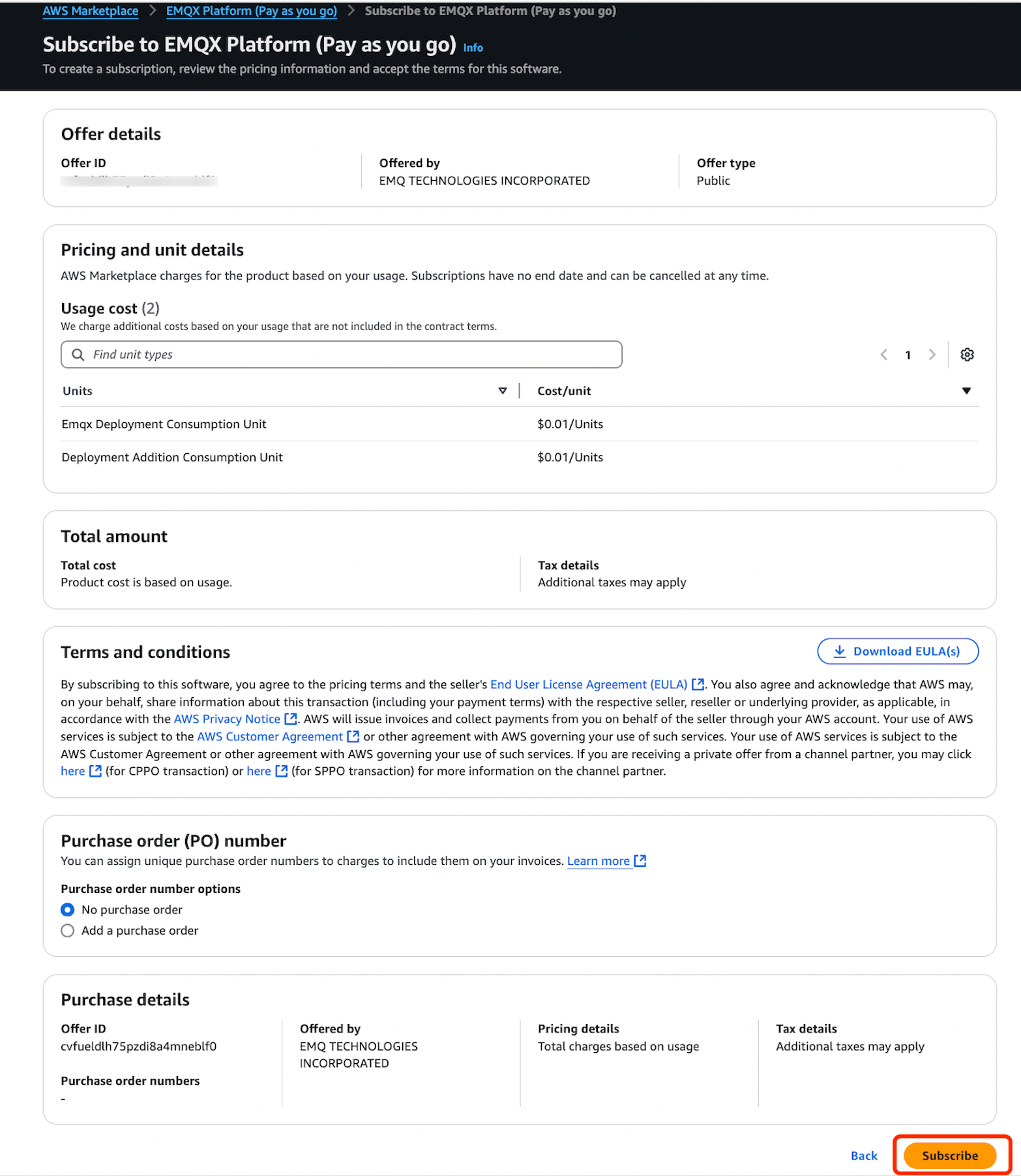
Task: Click the previous page arrow icon
Action: [883, 354]
